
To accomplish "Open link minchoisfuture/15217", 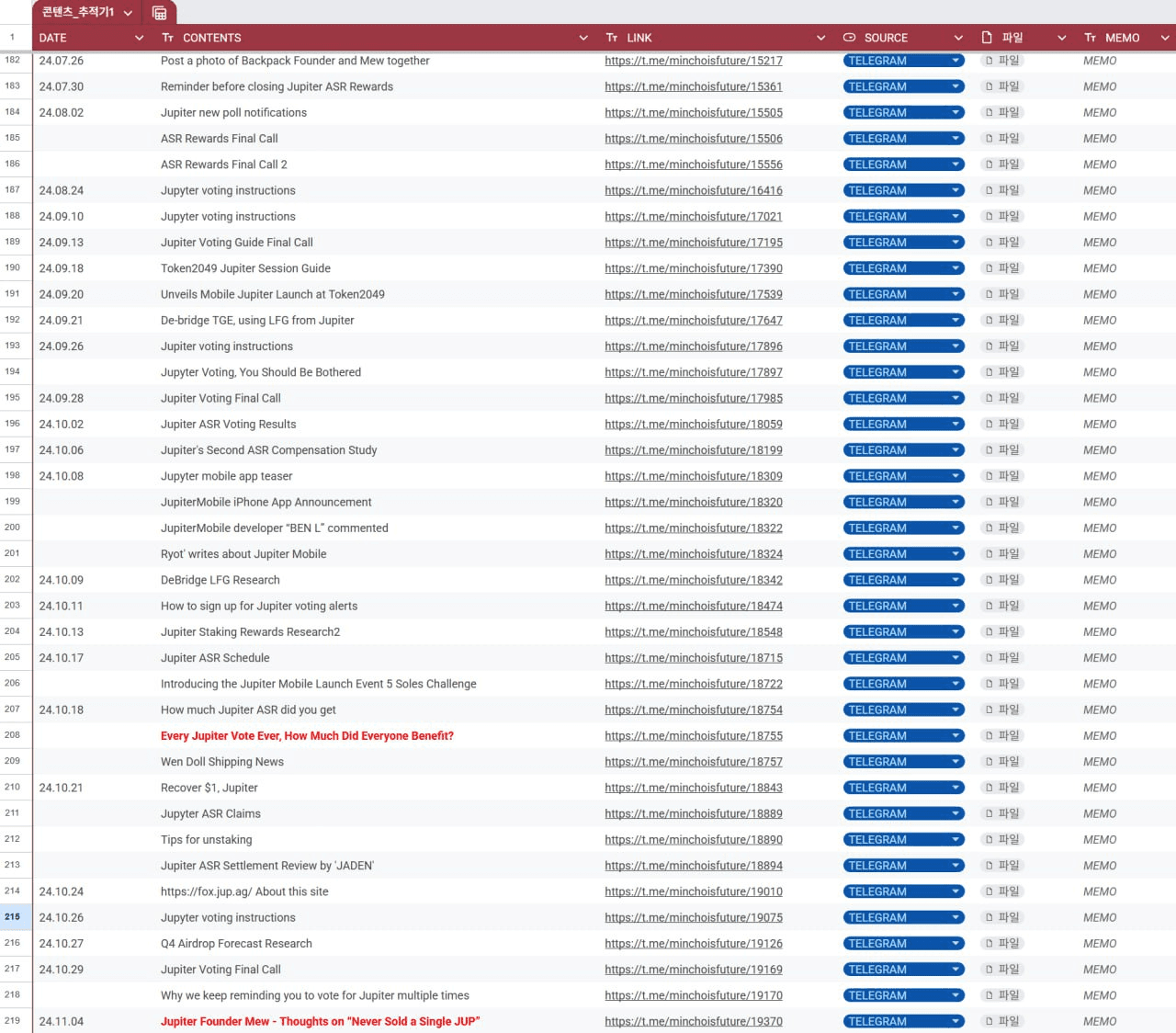I will pos(694,61).
